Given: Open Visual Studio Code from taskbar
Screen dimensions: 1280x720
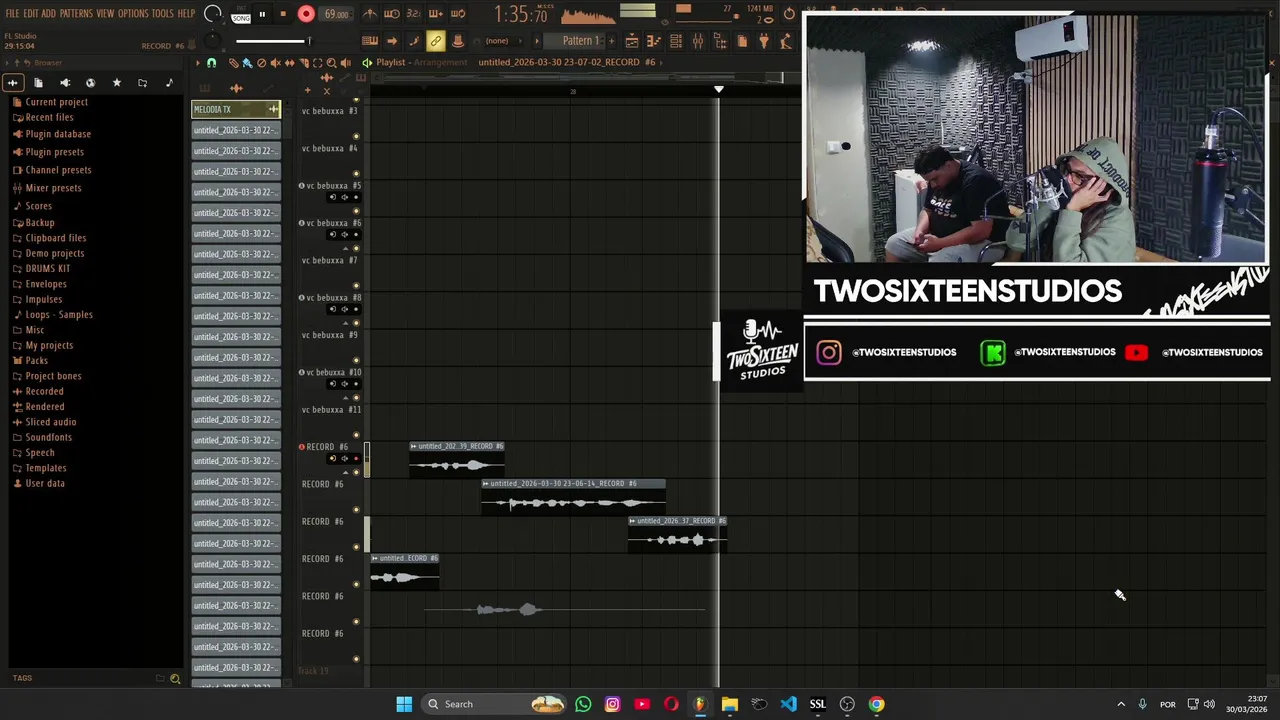Looking at the screenshot, I should coord(788,704).
